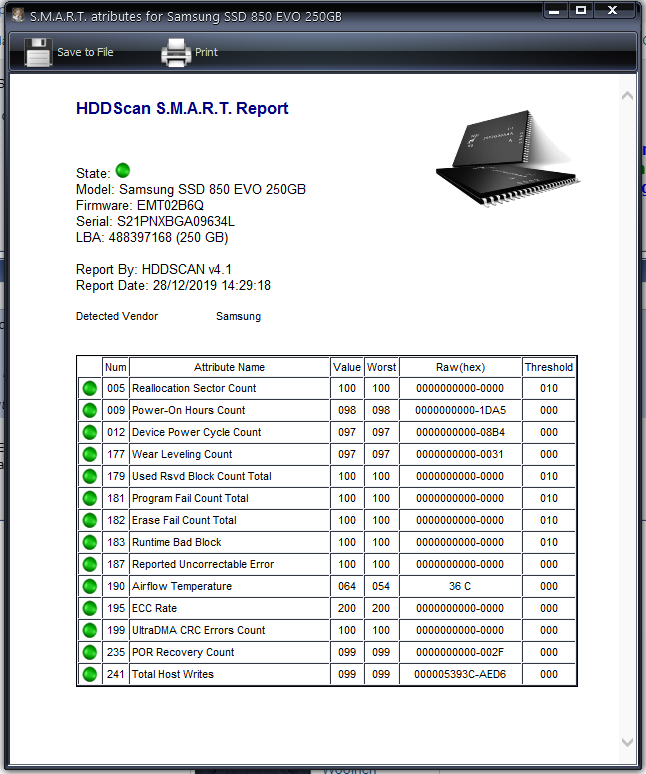646x774 pixels.
Task: Click green status dot for Used Rsvd Block Count
Action: [90, 476]
